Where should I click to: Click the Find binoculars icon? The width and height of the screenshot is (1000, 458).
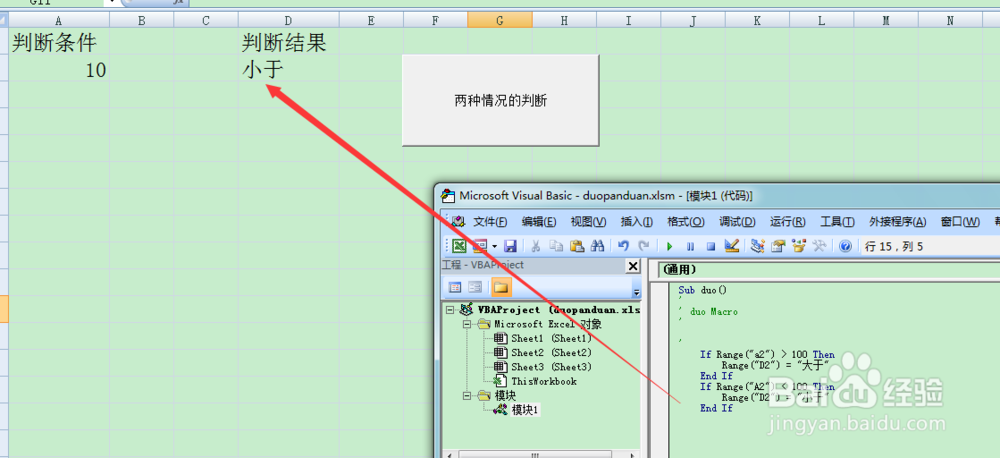tap(598, 246)
